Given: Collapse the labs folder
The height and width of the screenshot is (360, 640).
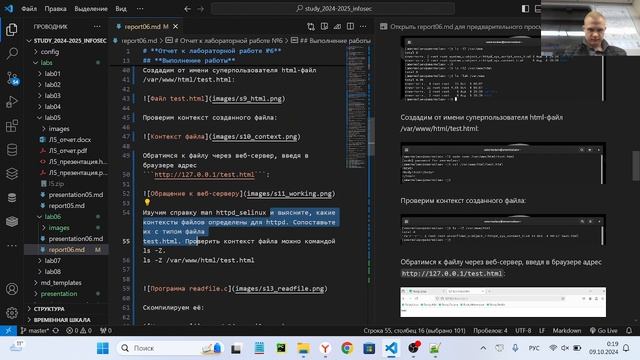Looking at the screenshot, I should (x=46, y=63).
